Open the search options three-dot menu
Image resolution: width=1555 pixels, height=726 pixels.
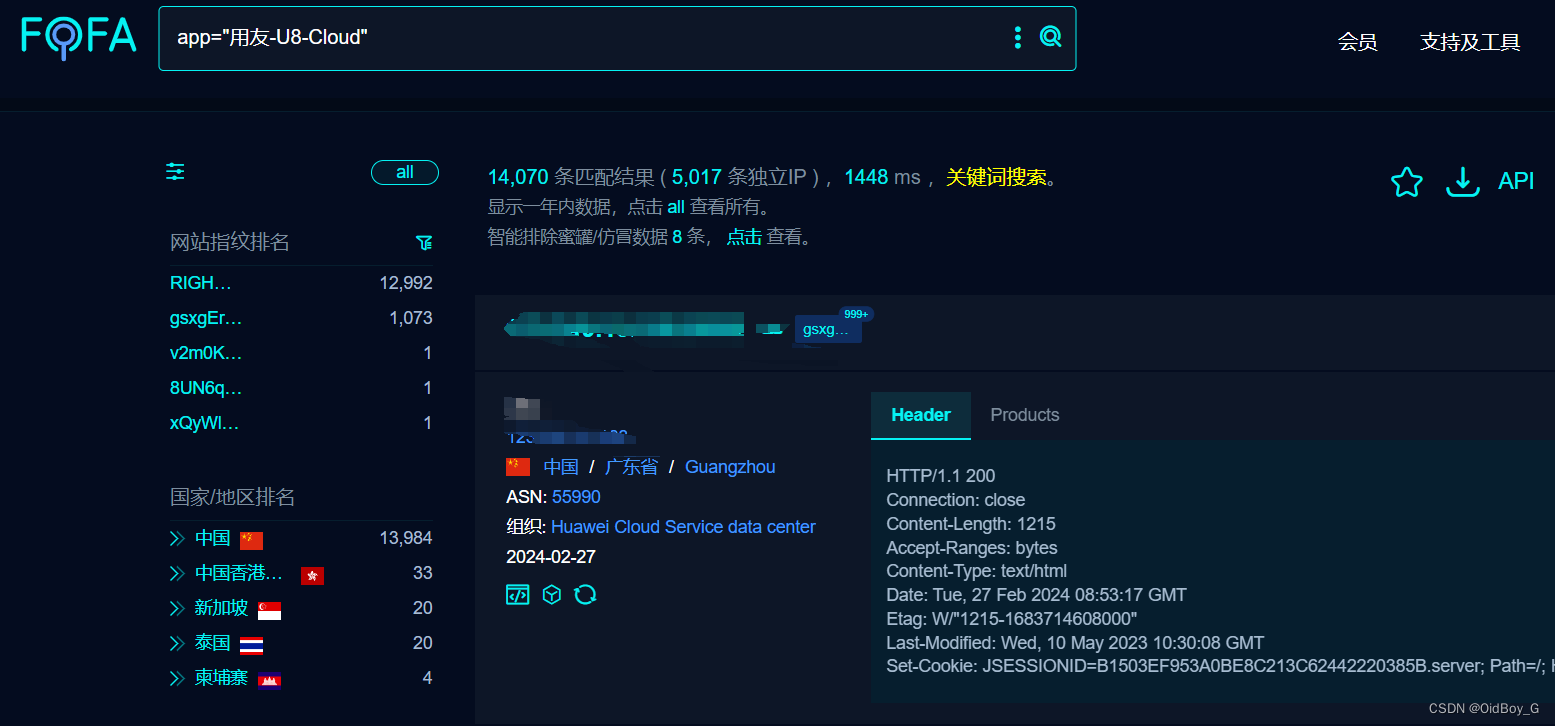pyautogui.click(x=1018, y=38)
